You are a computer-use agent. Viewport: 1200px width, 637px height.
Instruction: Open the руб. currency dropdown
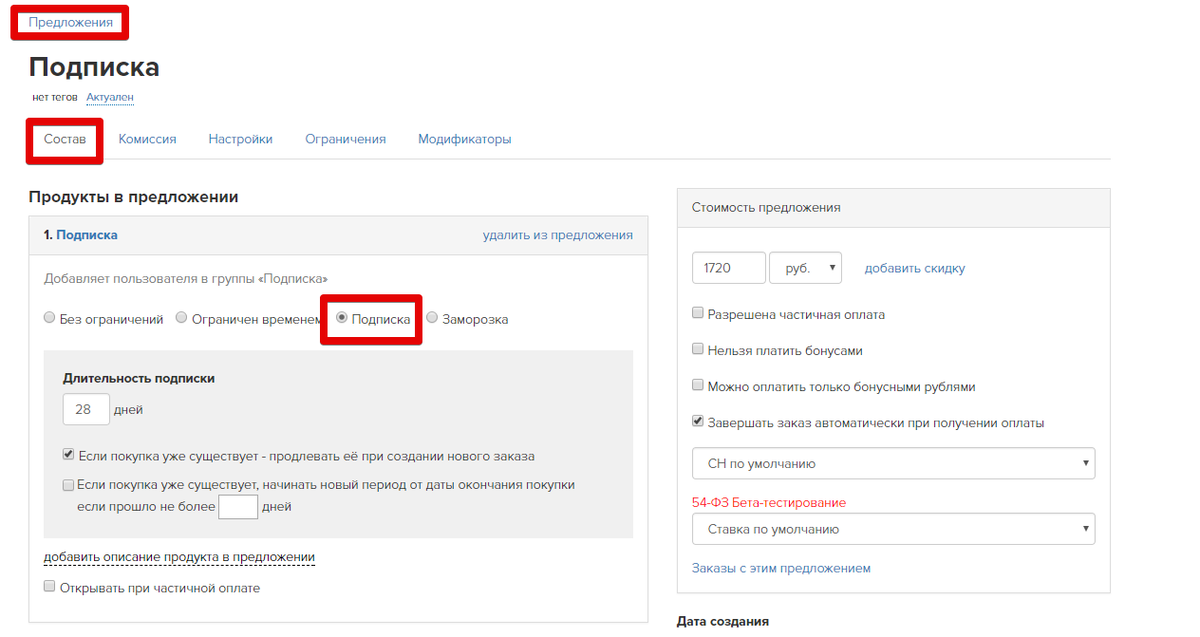click(x=806, y=268)
